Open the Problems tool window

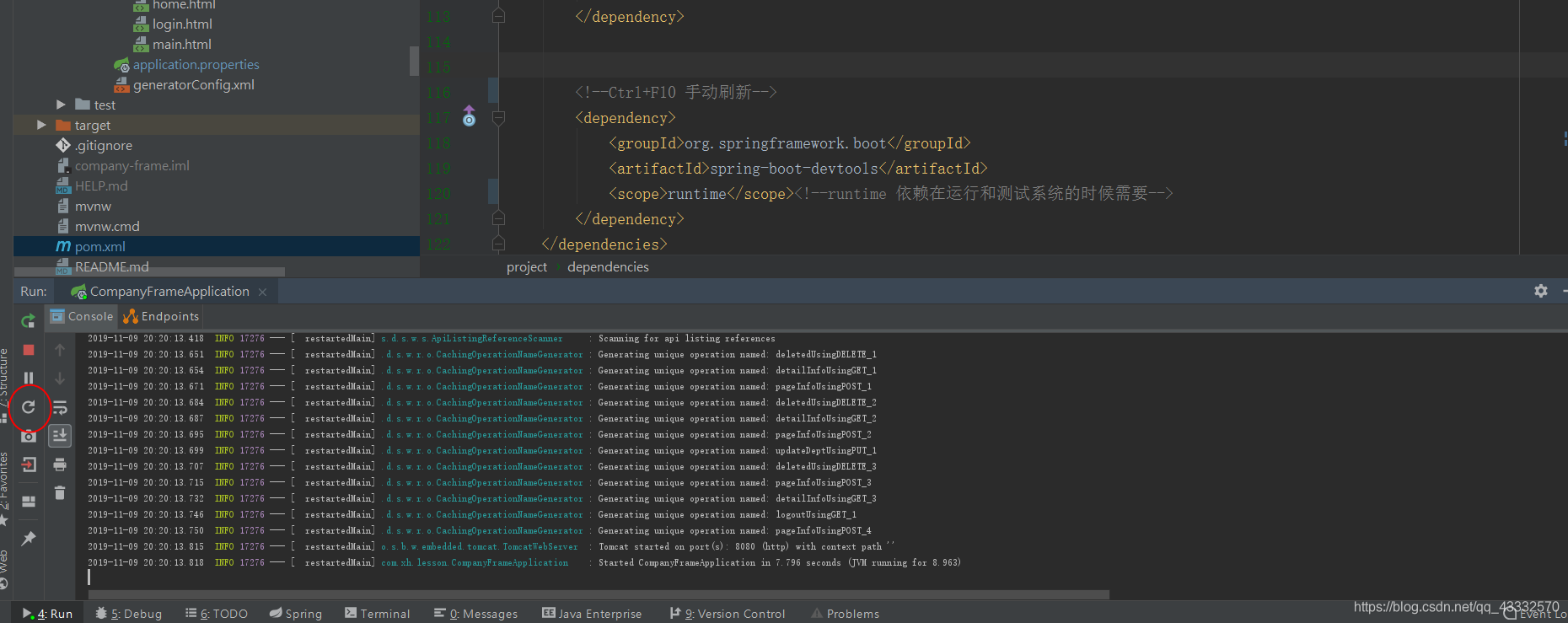[x=846, y=614]
